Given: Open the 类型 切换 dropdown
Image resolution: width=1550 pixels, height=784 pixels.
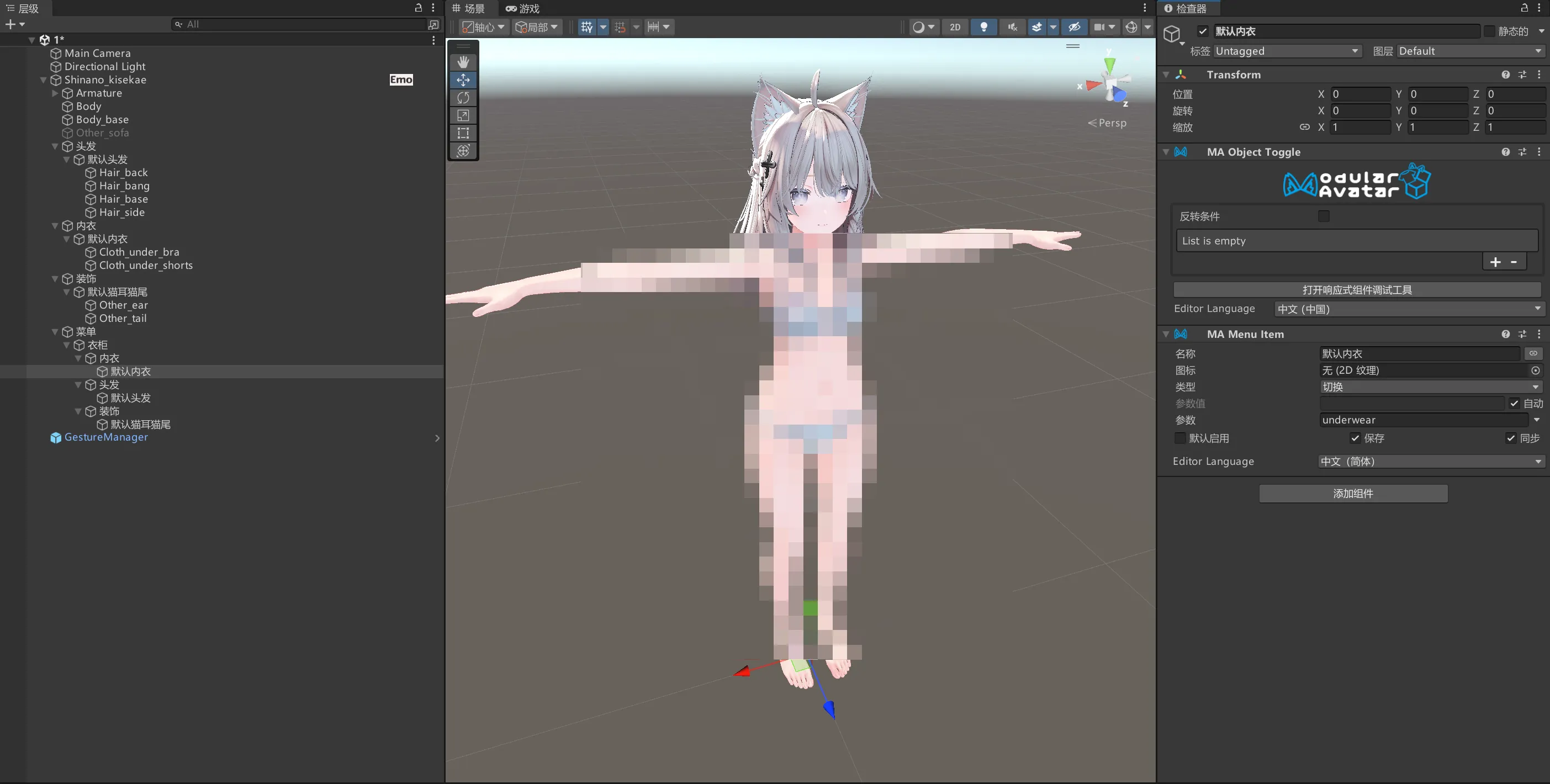Looking at the screenshot, I should tap(1431, 387).
